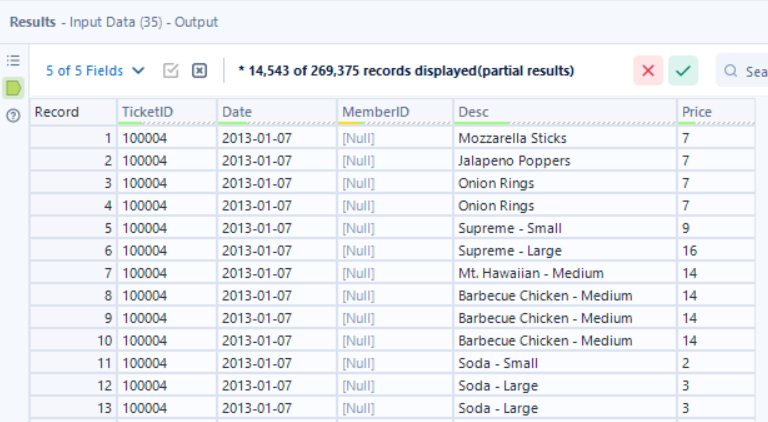
Task: Click the green checkmark apply icon
Action: [684, 71]
